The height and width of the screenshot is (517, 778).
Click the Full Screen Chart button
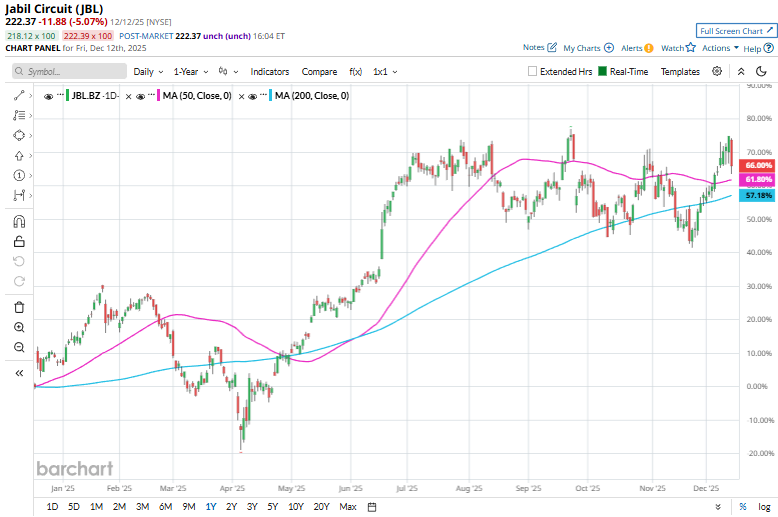tap(734, 31)
